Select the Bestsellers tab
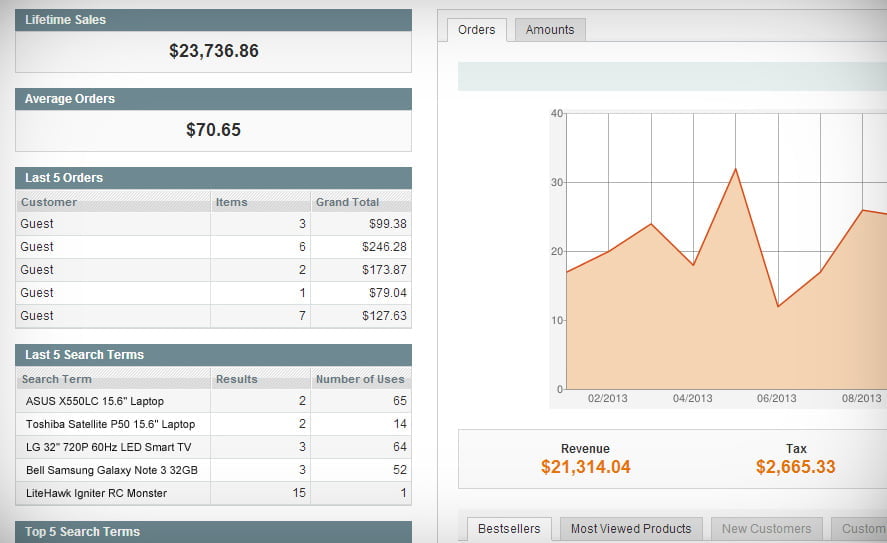 pyautogui.click(x=509, y=528)
